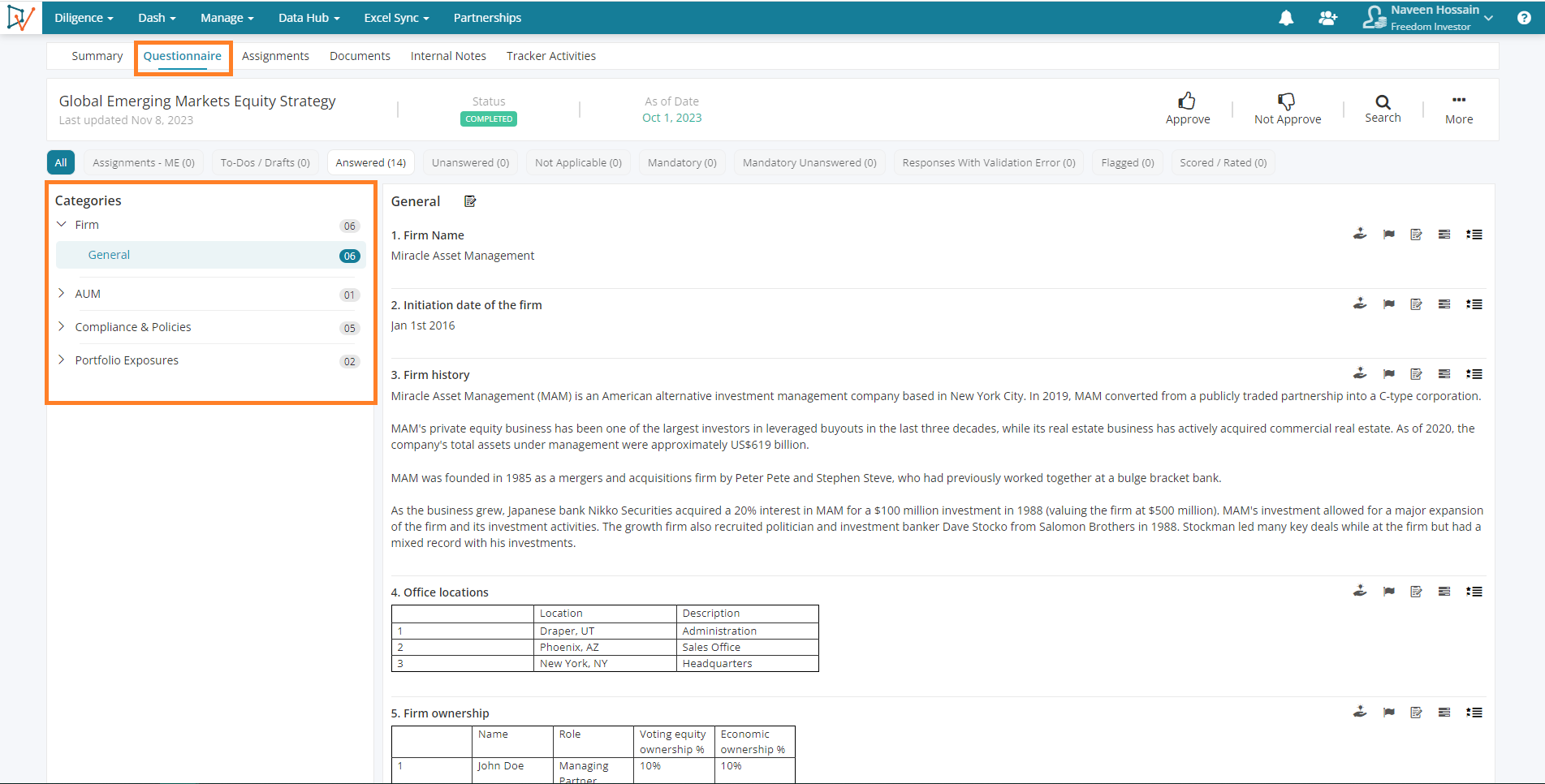Click notepad edit icon for Initiation date
Image resolution: width=1545 pixels, height=784 pixels.
1416,304
